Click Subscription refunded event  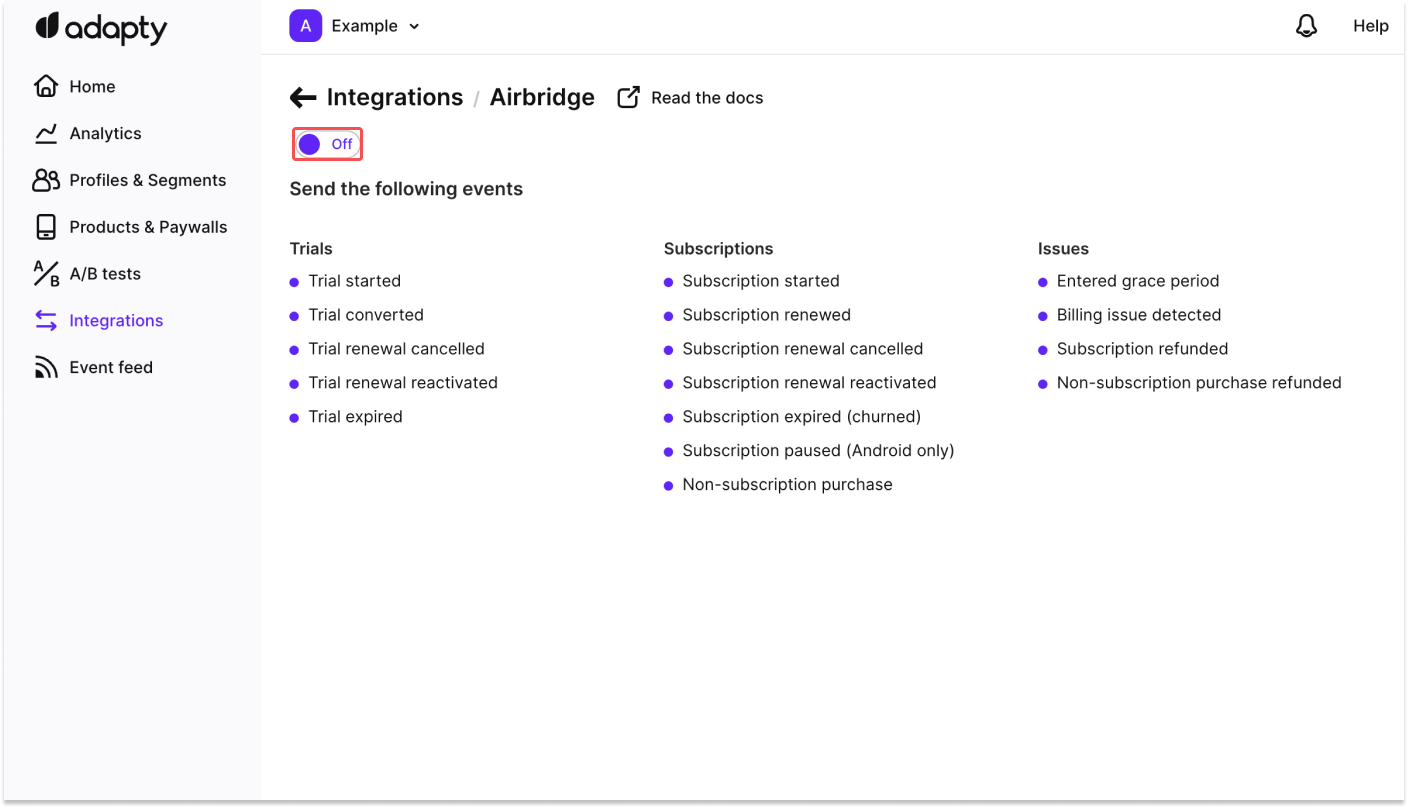(x=1142, y=349)
